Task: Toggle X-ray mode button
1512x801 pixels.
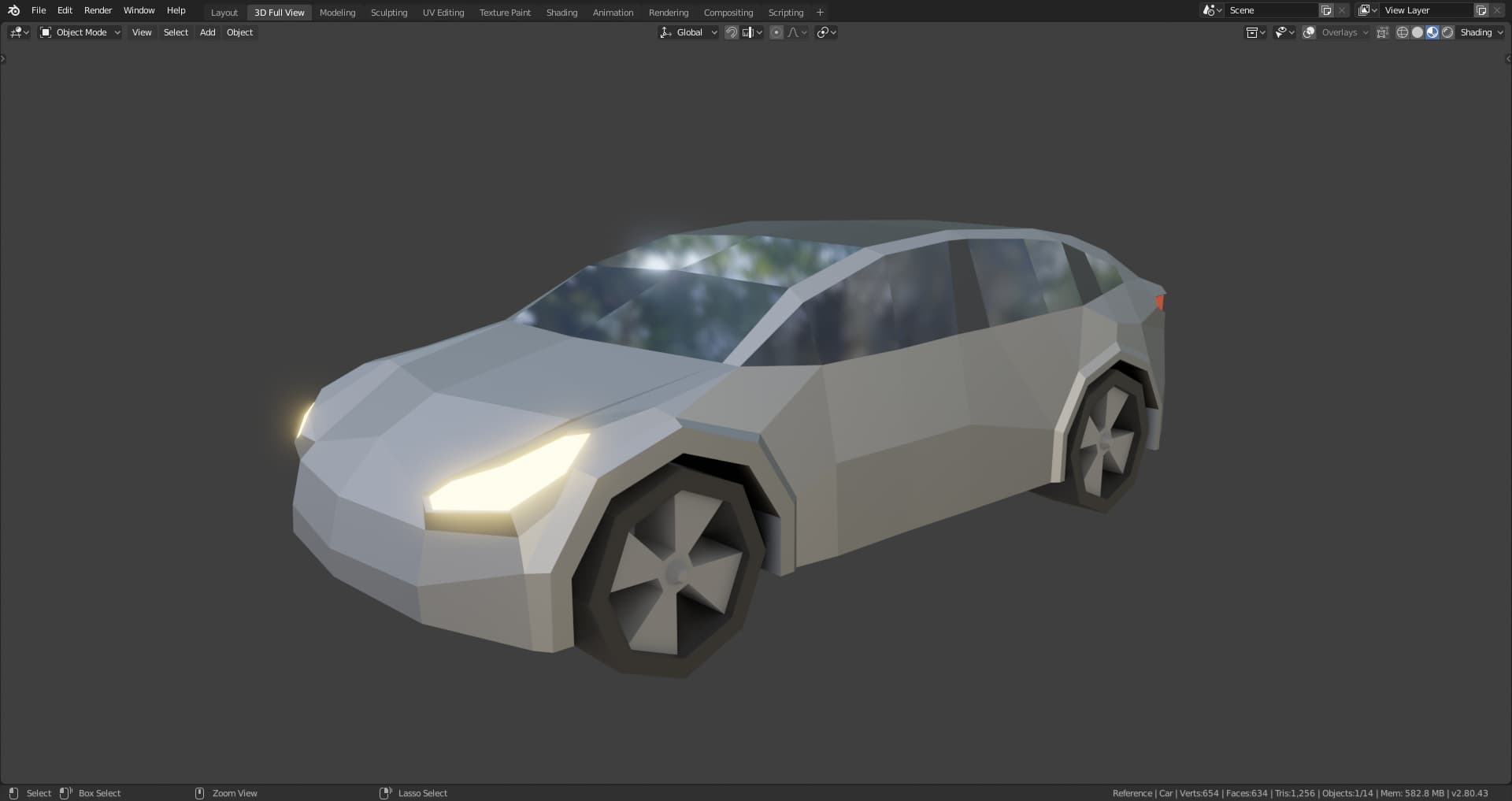Action: tap(1383, 32)
